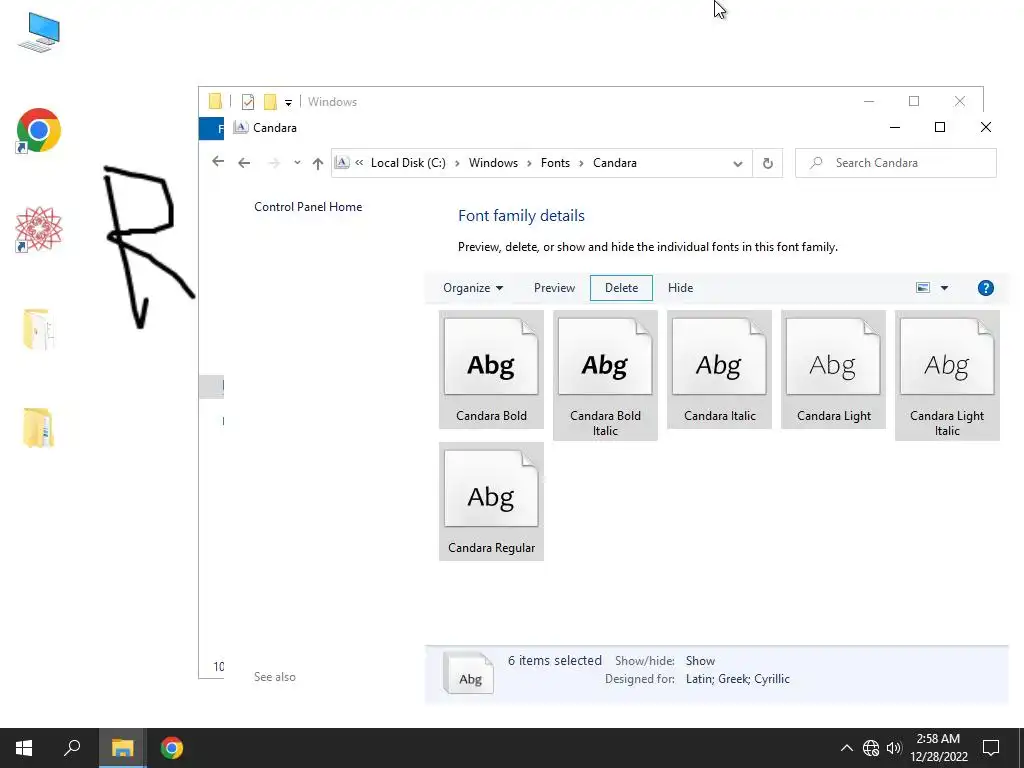Open Control Panel Home link
Screen dimensions: 1024x768
pyautogui.click(x=308, y=207)
